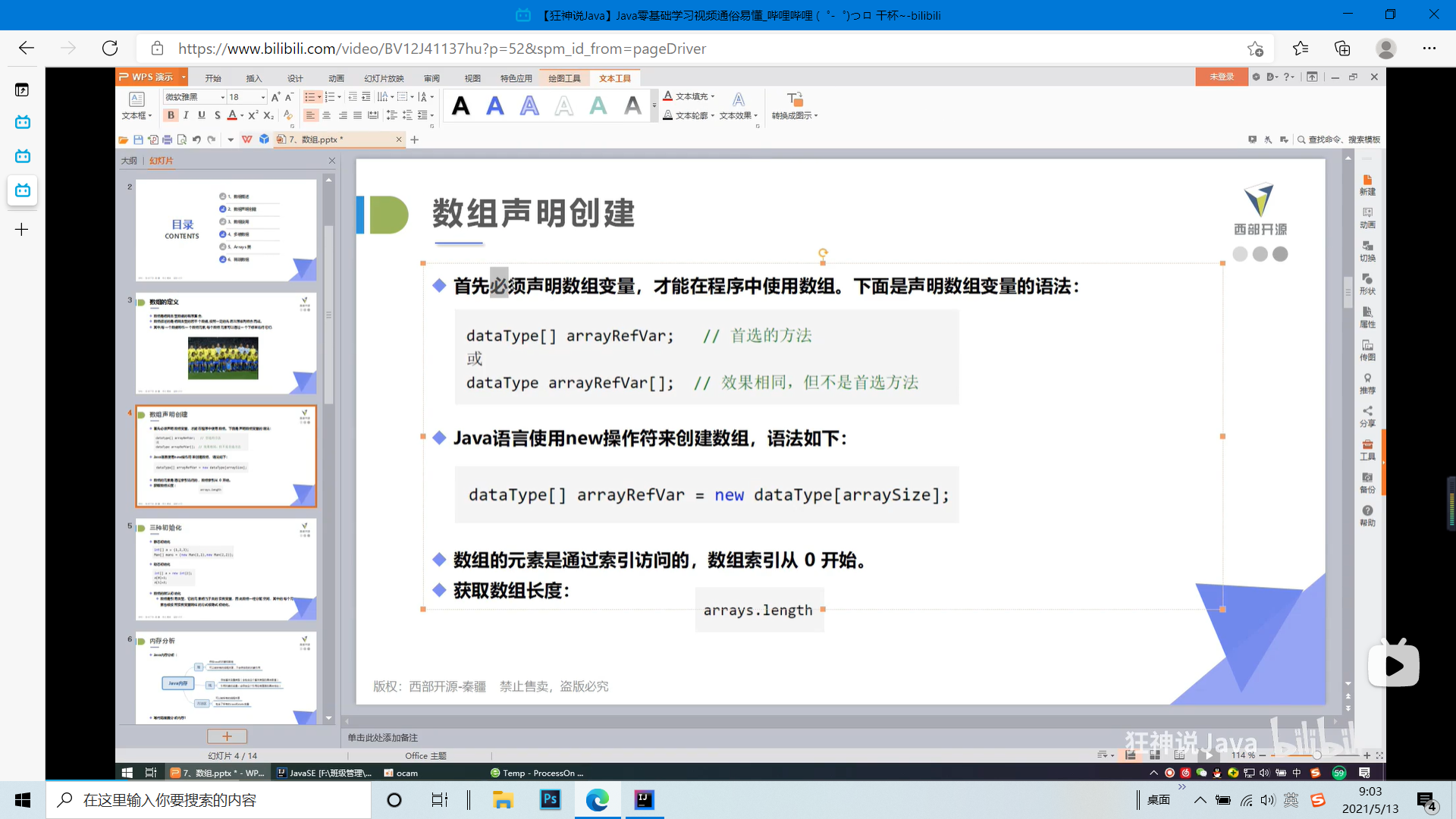Center align the paragraph text
Image resolution: width=1456 pixels, height=819 pixels.
coord(326,115)
